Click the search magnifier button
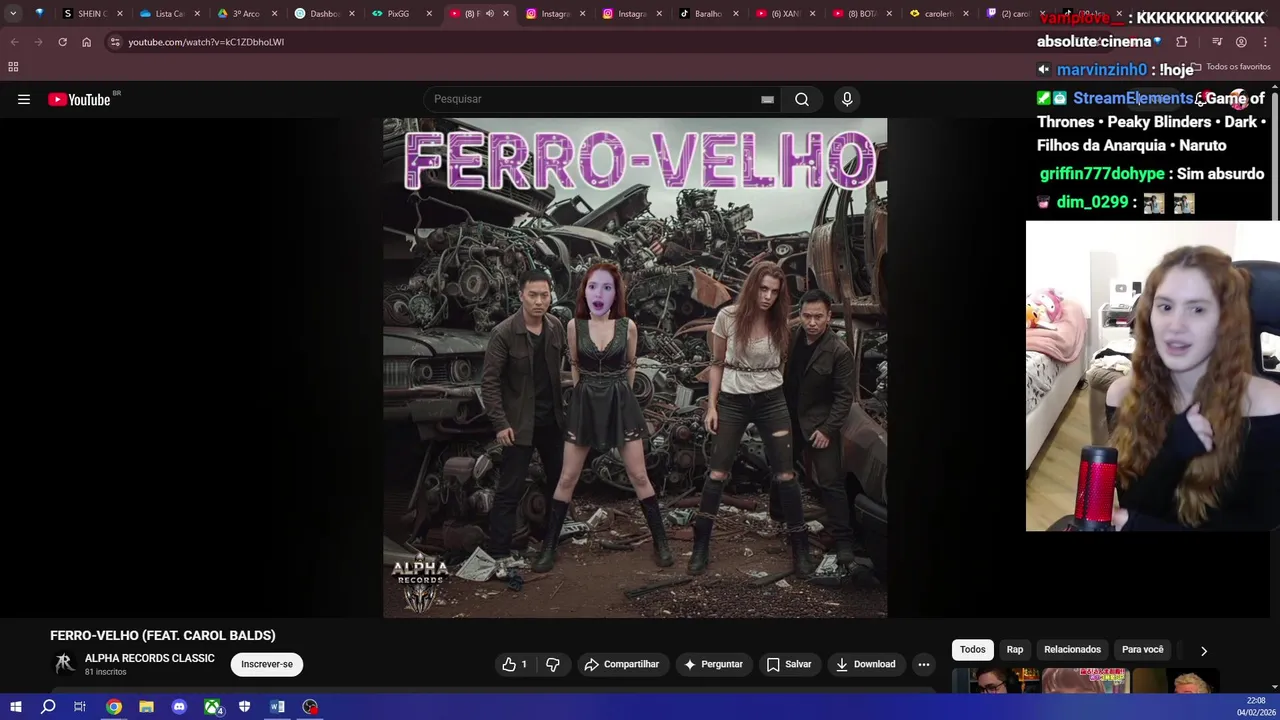This screenshot has width=1280, height=720. 802,99
